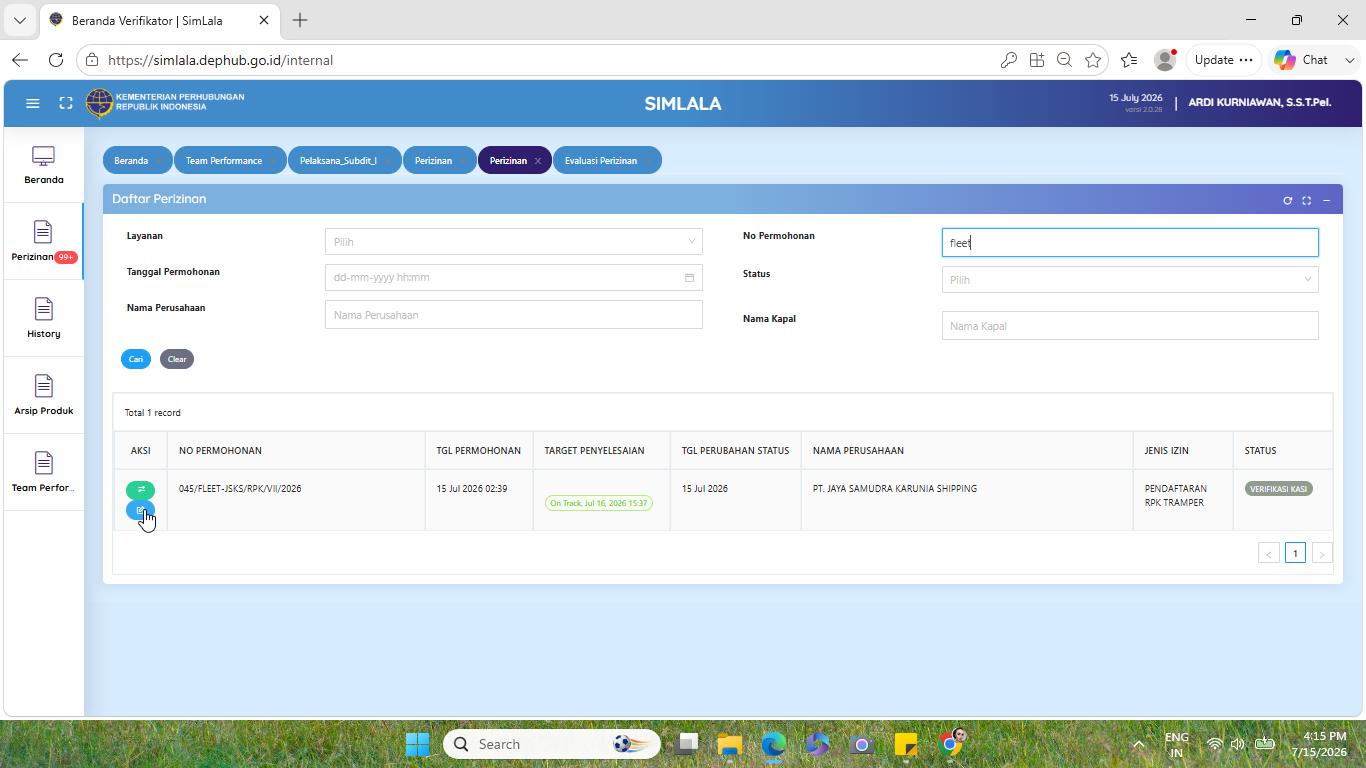This screenshot has height=768, width=1366.
Task: Click the blue edit action icon
Action: [x=140, y=510]
